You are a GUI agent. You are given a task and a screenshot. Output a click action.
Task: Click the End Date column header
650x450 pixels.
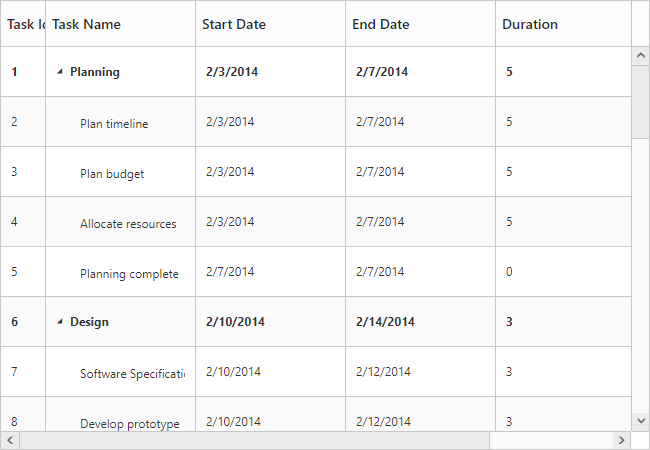[381, 24]
